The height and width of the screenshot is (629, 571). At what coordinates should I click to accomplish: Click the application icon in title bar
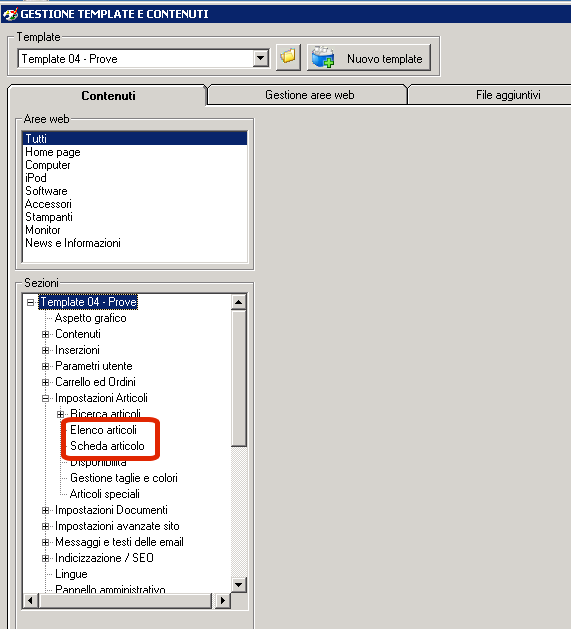tap(10, 14)
